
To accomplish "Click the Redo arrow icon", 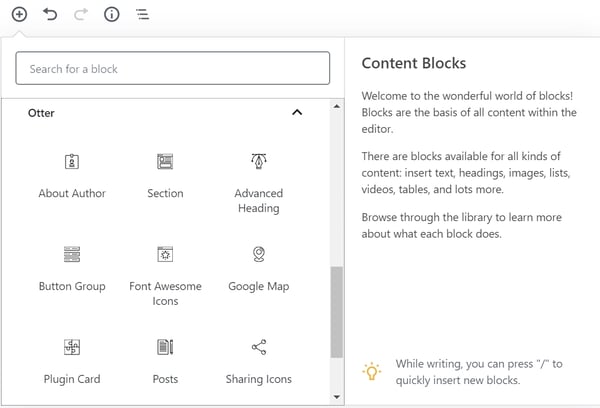I will [x=80, y=15].
